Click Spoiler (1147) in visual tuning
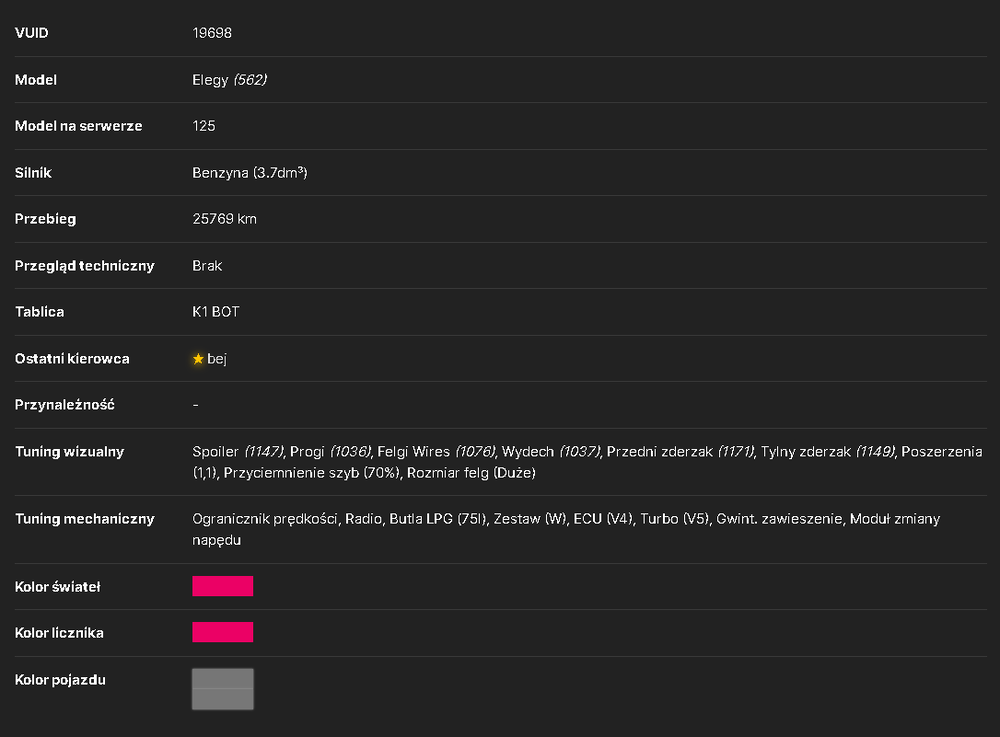Screen dimensions: 1000x737 point(238,452)
